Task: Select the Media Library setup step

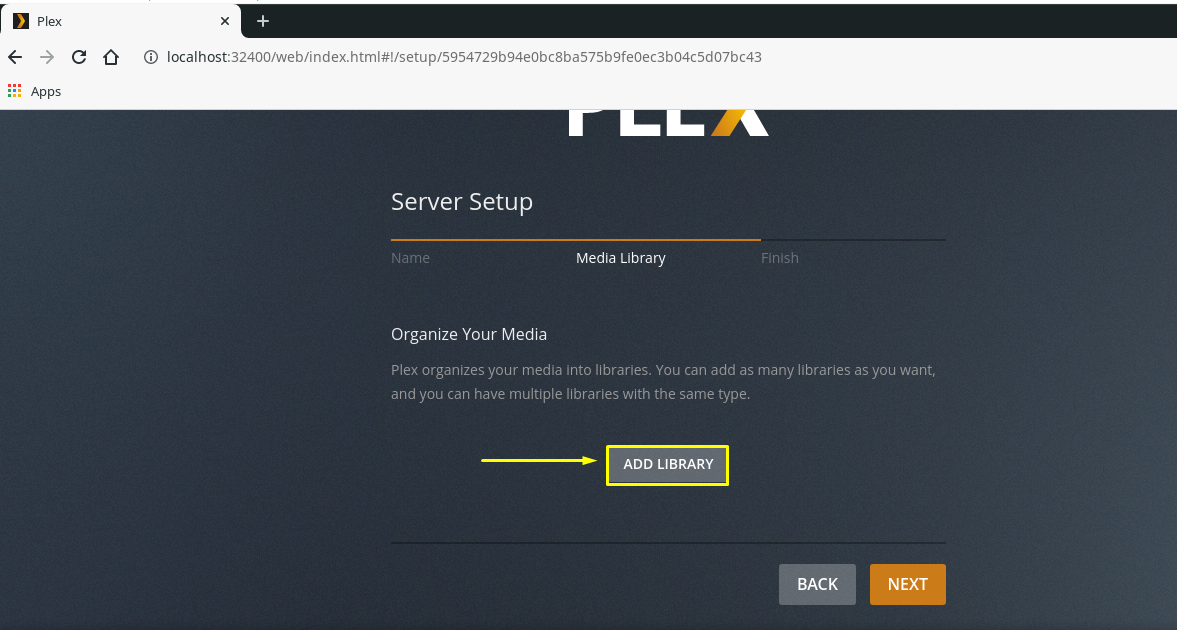Action: point(620,258)
